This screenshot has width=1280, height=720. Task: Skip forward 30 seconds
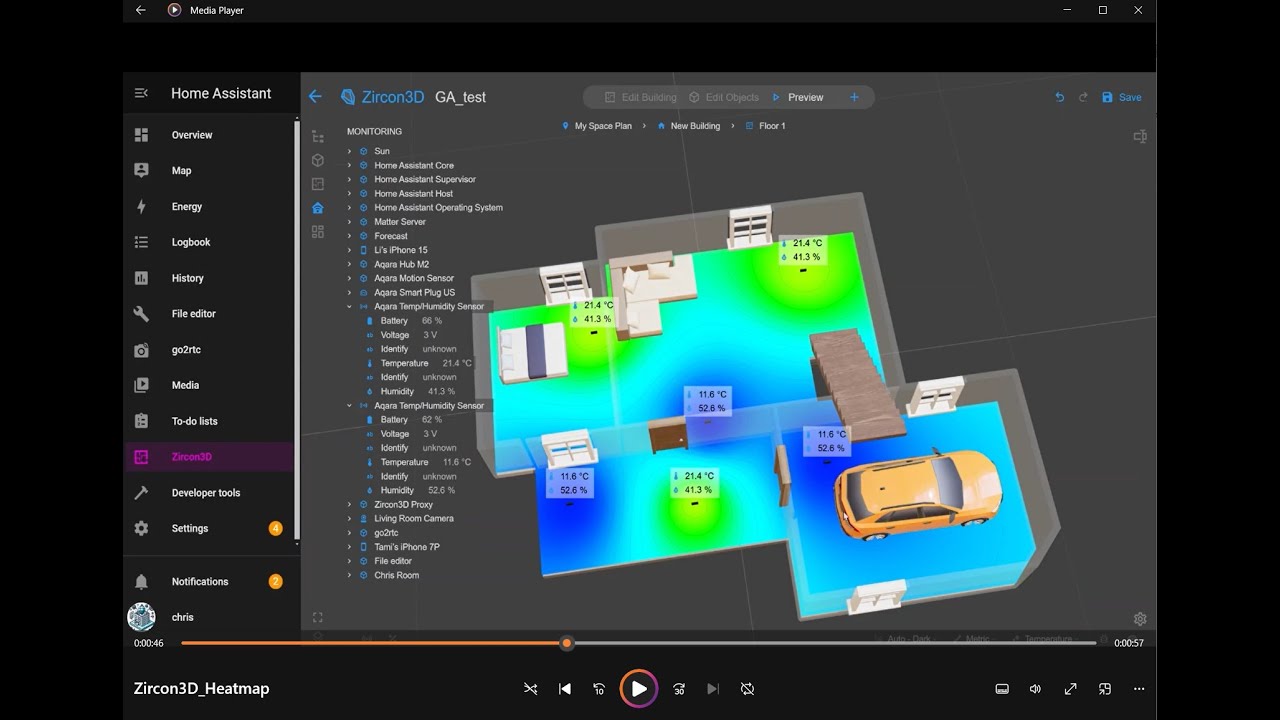click(679, 688)
